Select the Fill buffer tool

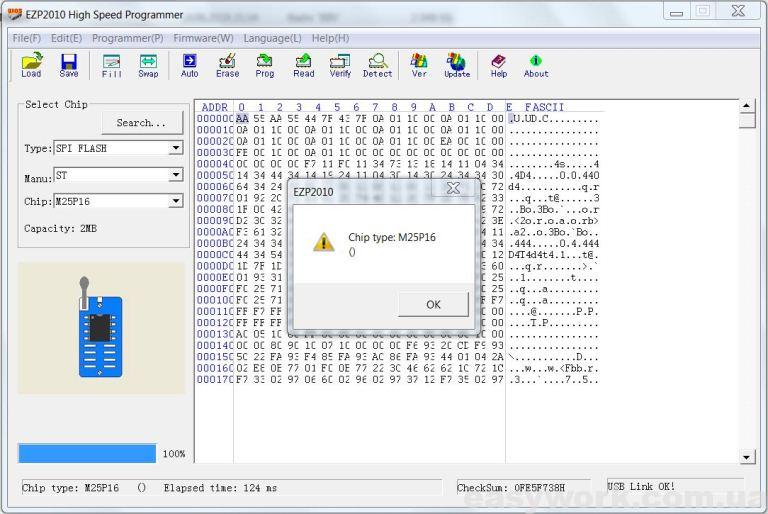pos(112,65)
